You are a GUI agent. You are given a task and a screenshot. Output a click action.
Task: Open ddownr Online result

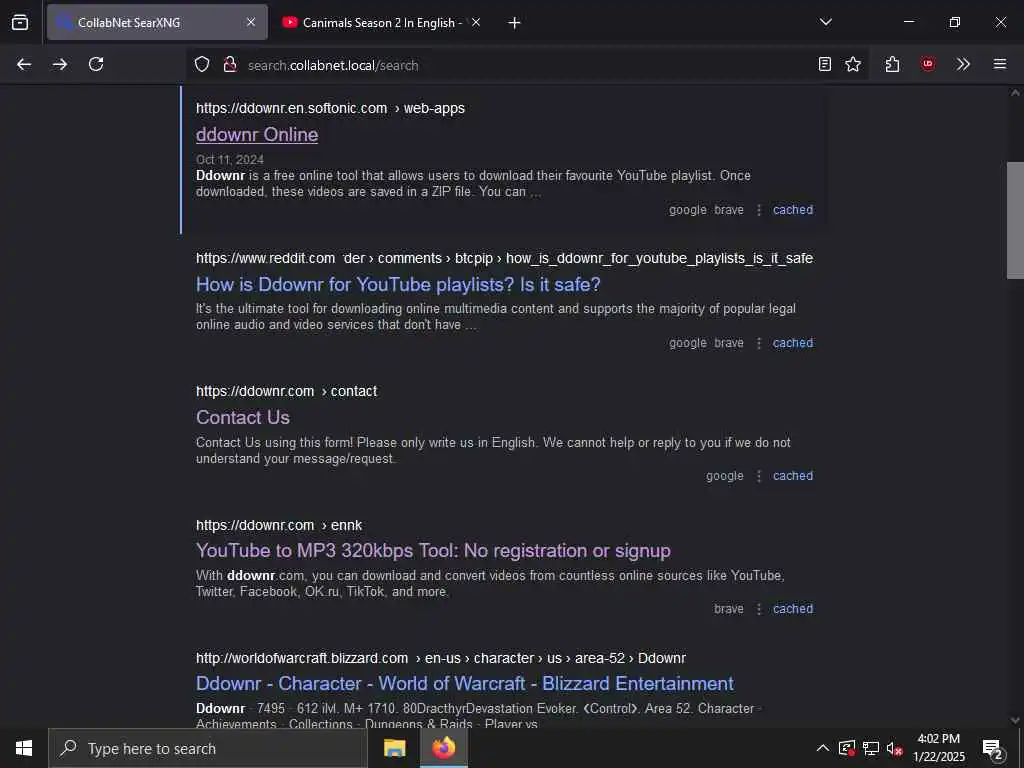(257, 135)
